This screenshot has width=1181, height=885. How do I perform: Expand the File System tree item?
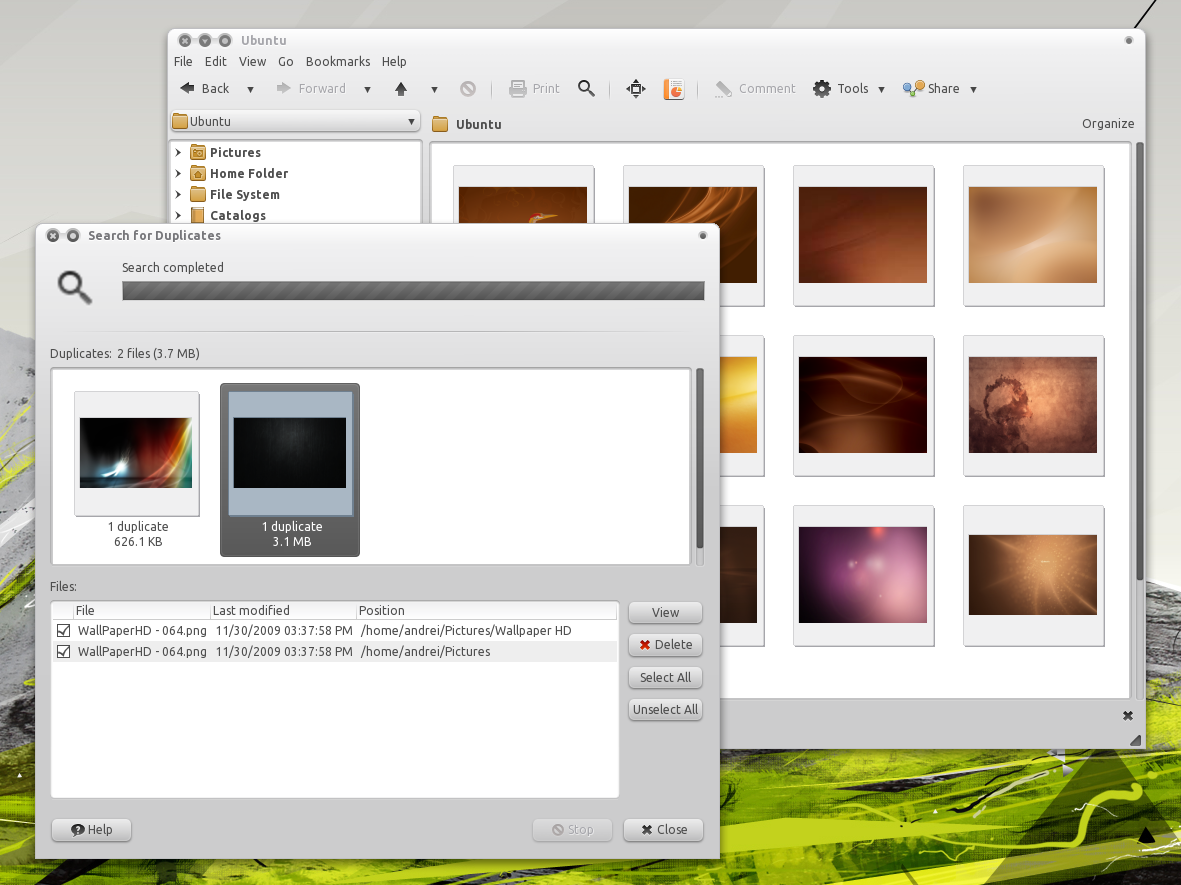(180, 194)
